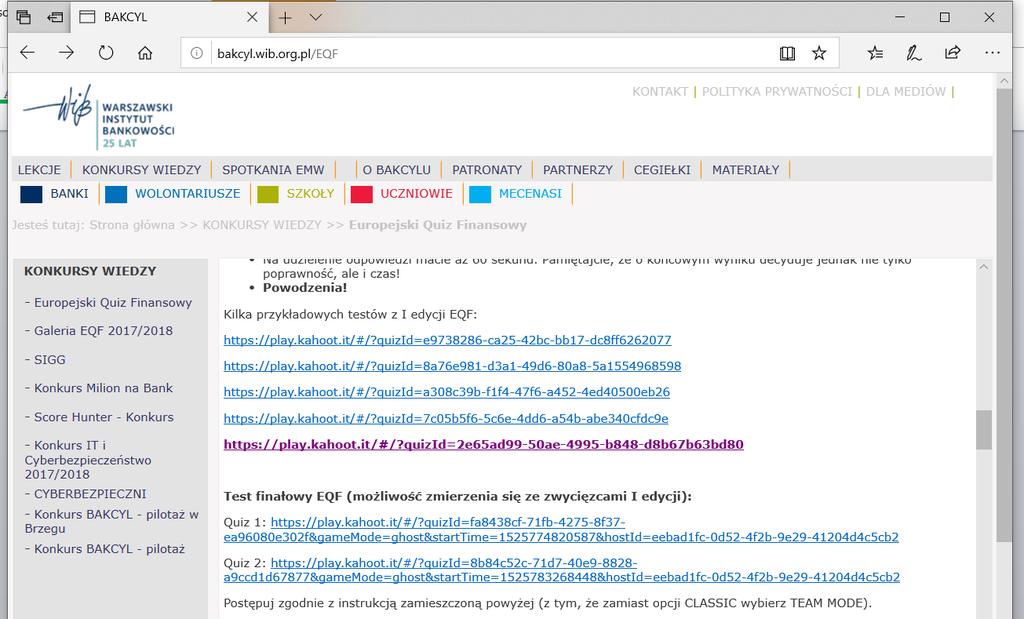
Task: Click the blue WOLONTARIUSZE square
Action: pyautogui.click(x=116, y=194)
